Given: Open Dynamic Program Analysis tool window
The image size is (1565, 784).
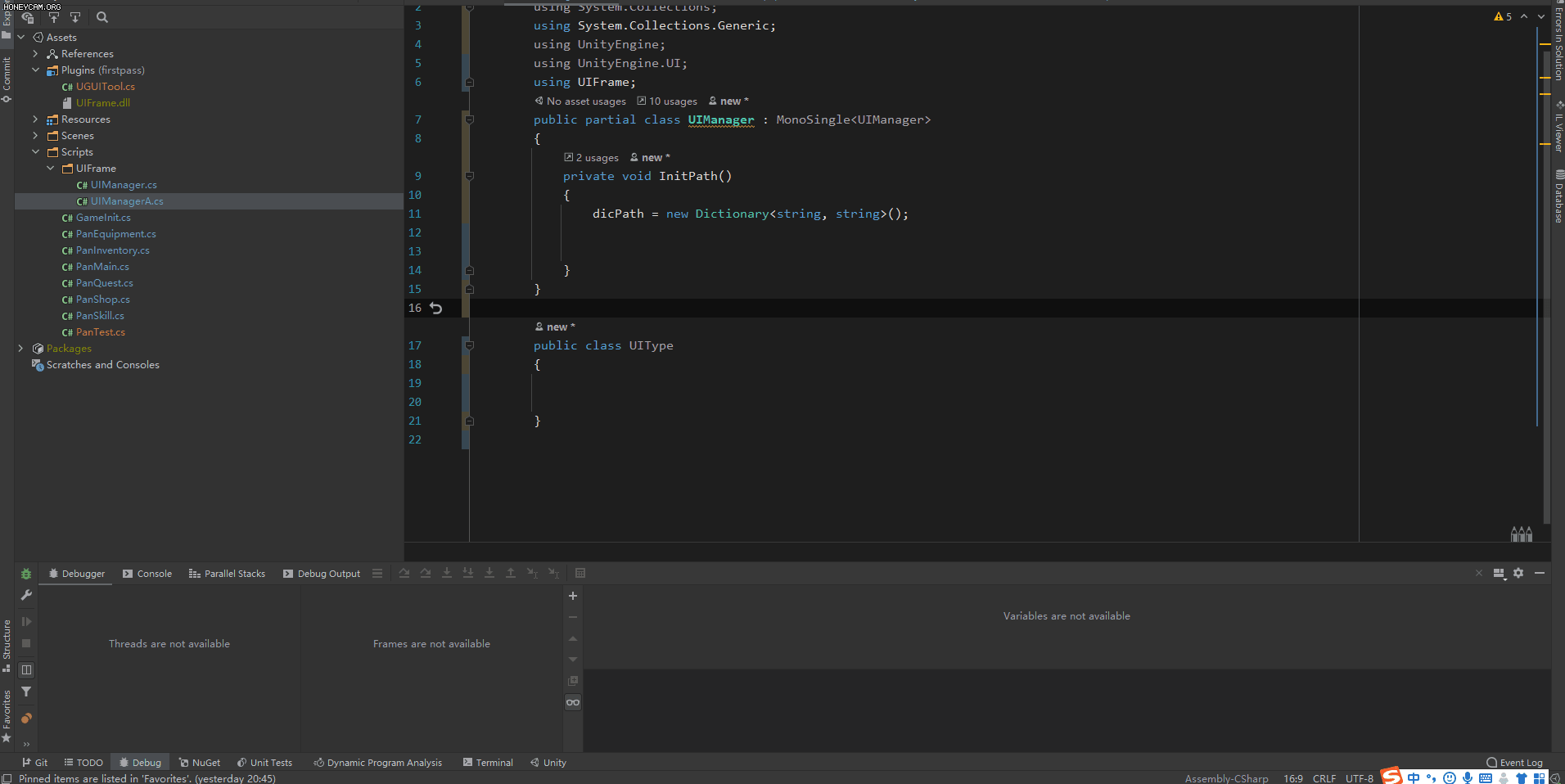Looking at the screenshot, I should coord(378,763).
